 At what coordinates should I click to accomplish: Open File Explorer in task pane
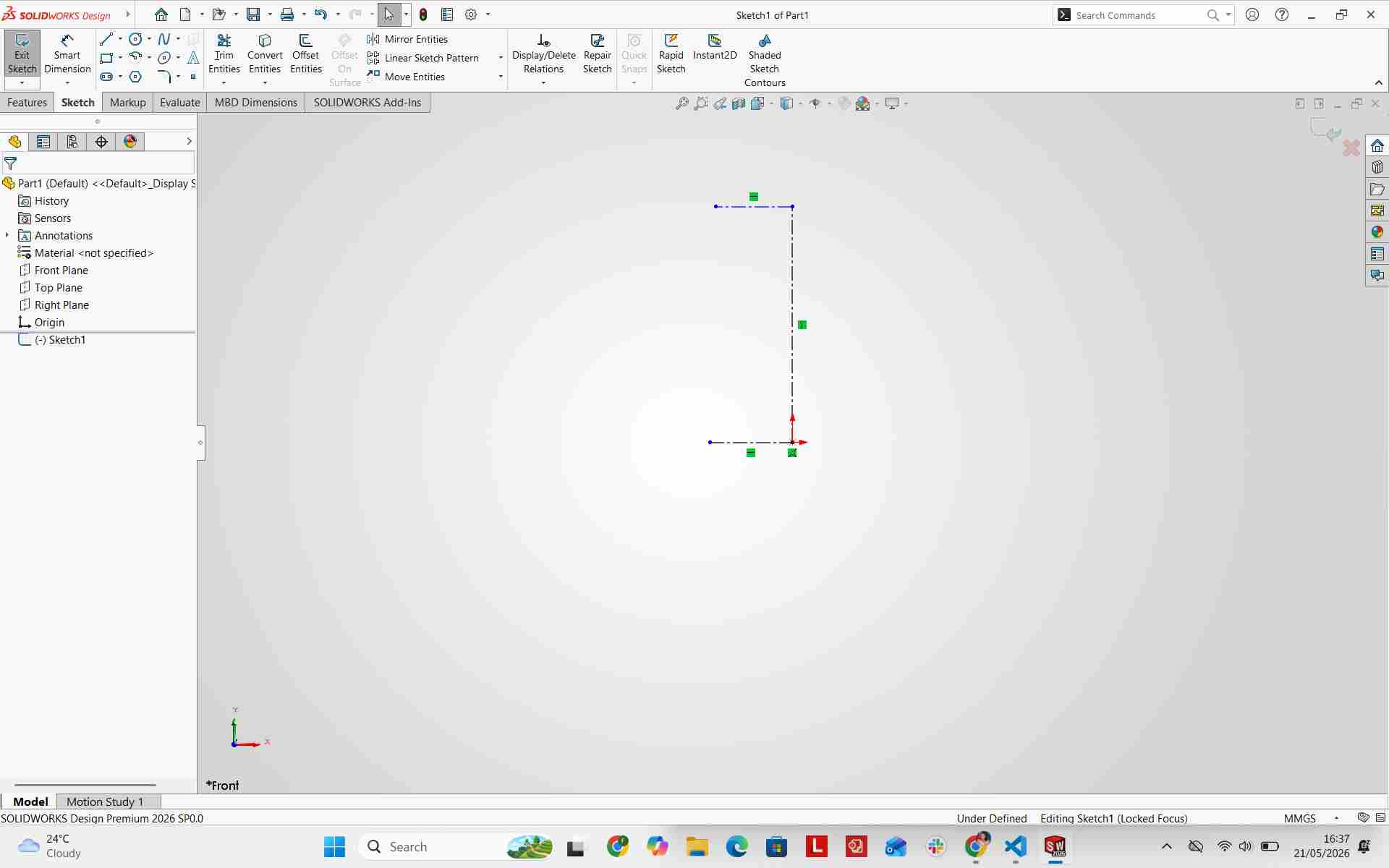[1377, 189]
